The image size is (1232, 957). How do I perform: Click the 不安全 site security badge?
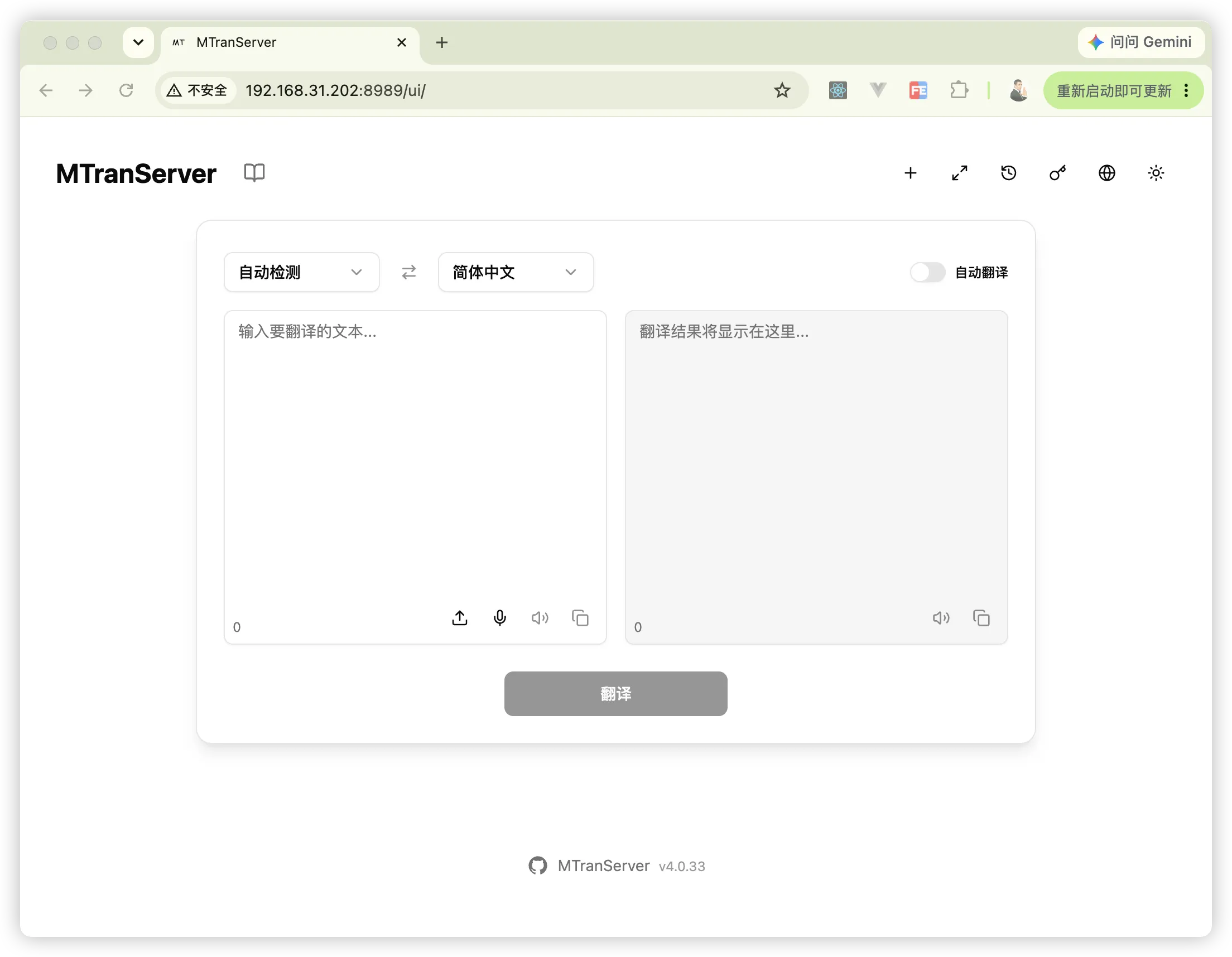[197, 90]
